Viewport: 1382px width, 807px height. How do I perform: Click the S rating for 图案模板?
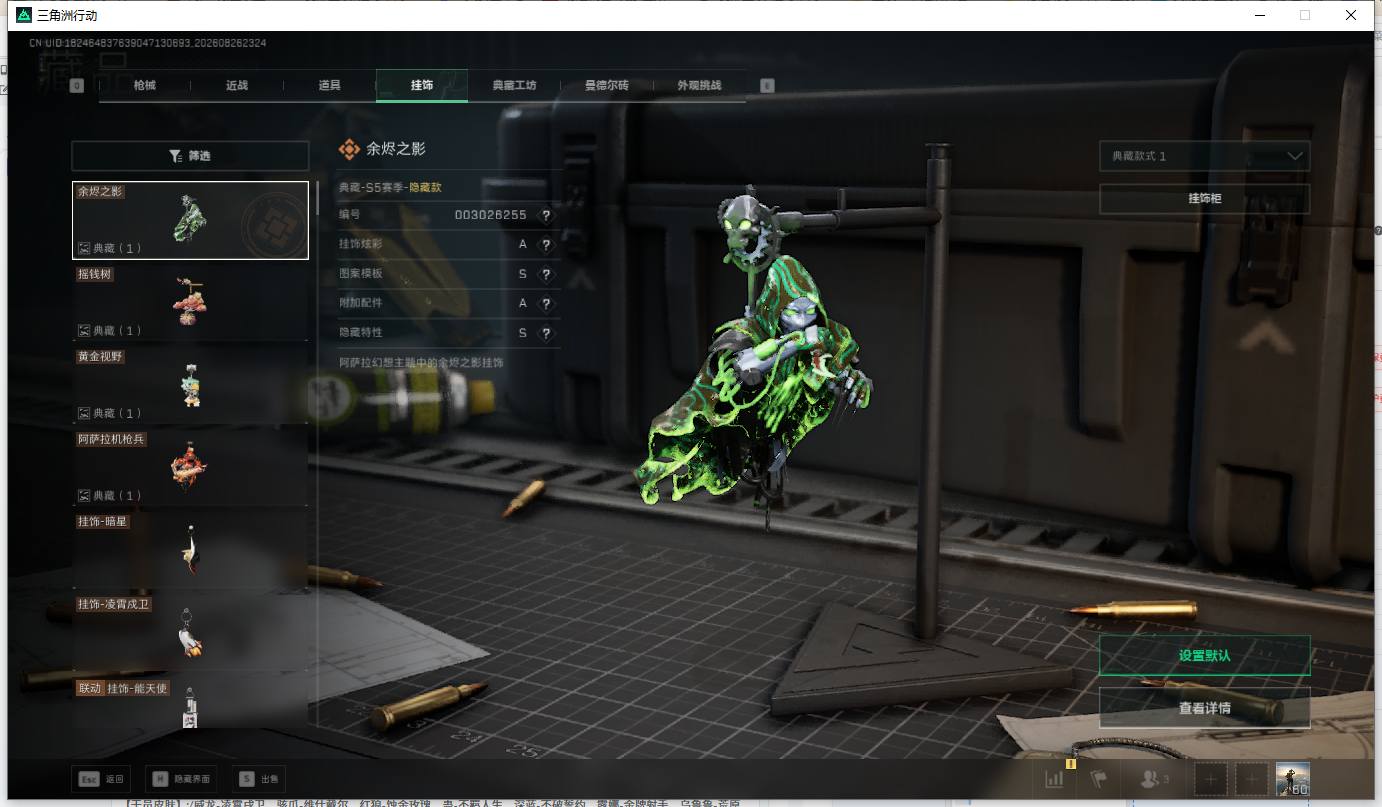click(x=522, y=274)
